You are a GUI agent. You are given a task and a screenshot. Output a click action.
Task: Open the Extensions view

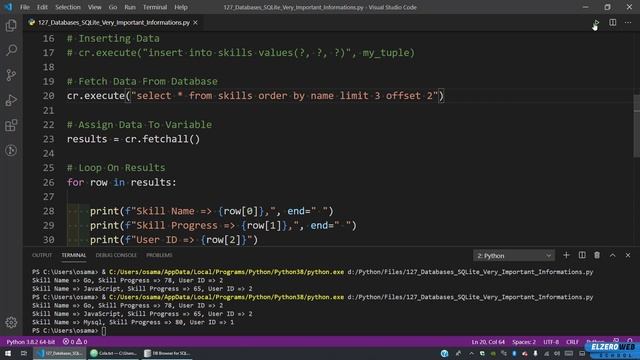point(11,125)
